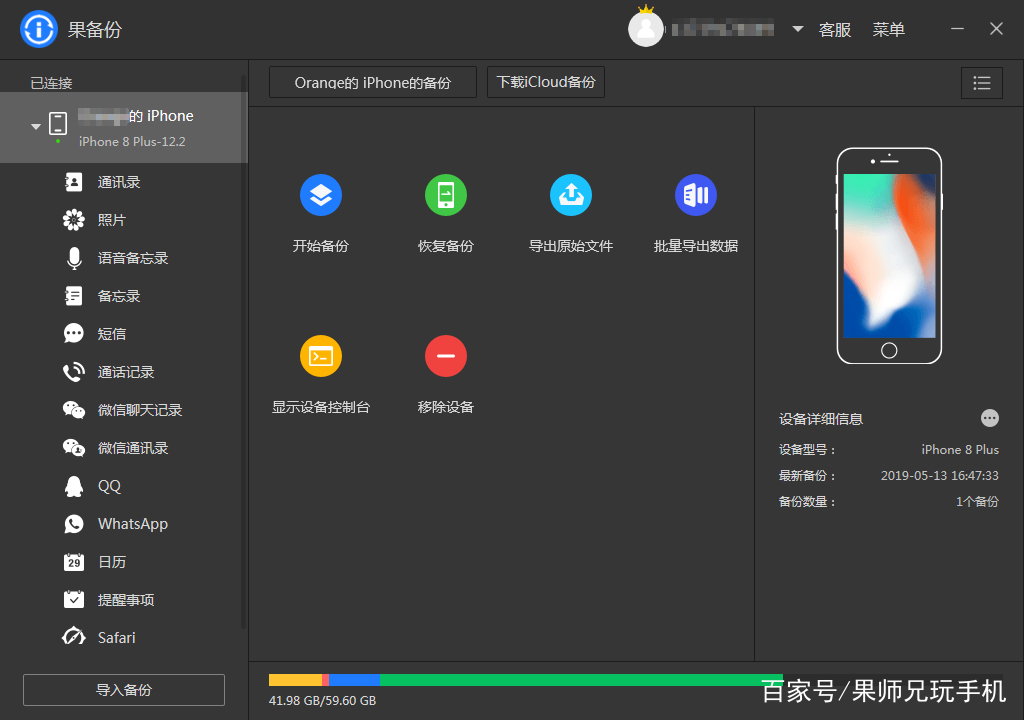Switch to Orange的 iPhone的备份 tab
This screenshot has height=720, width=1024.
[x=373, y=82]
